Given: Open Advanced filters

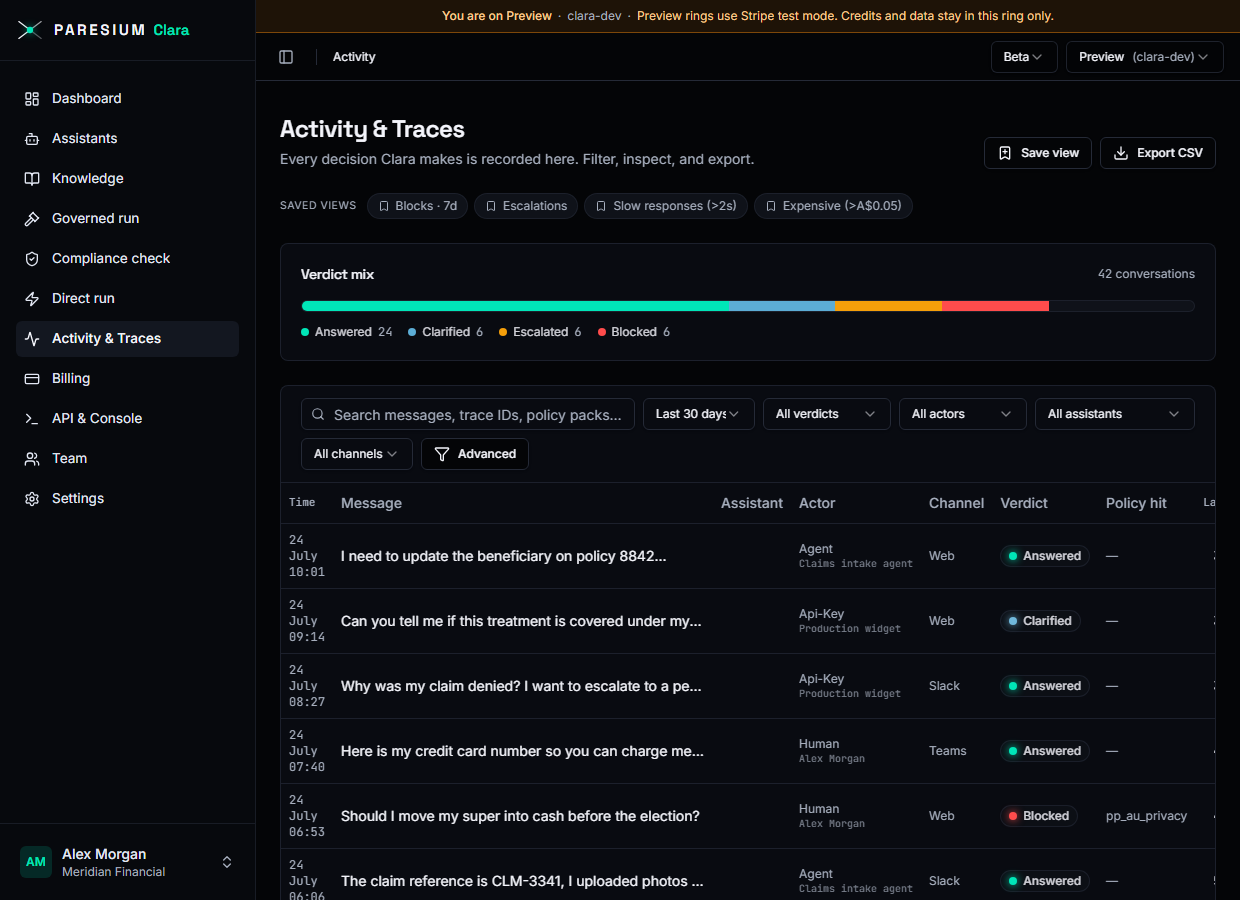Looking at the screenshot, I should [x=475, y=454].
